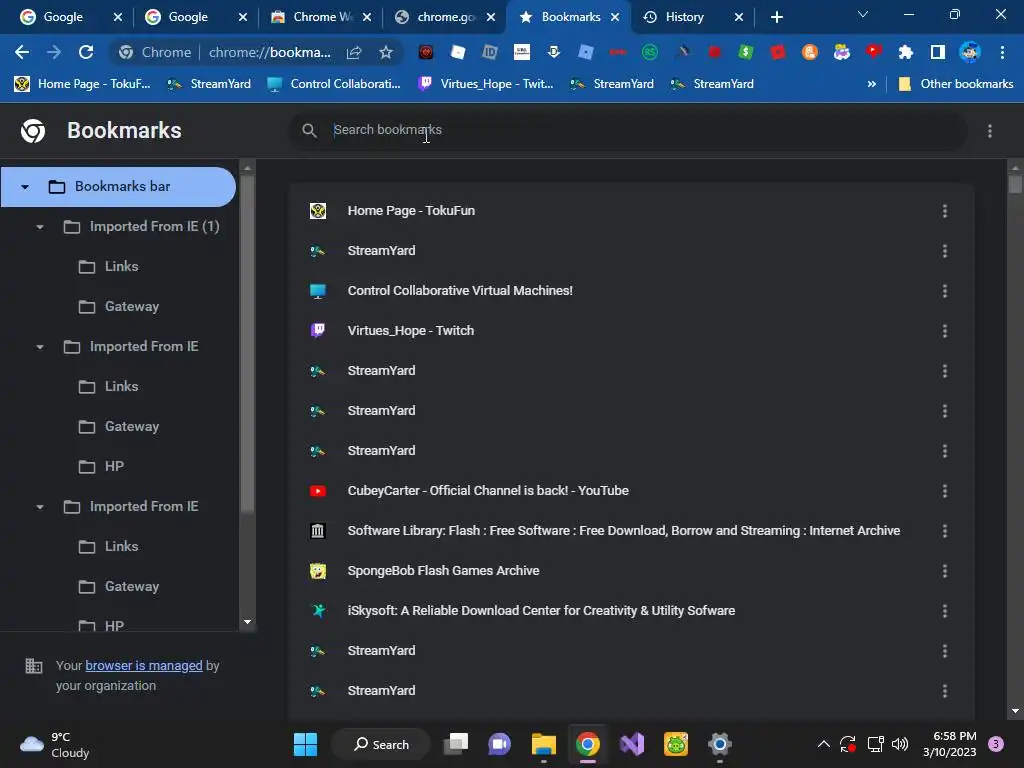Open Home Page - TokuFun on bookmarks bar
1024x768 pixels.
(82, 84)
